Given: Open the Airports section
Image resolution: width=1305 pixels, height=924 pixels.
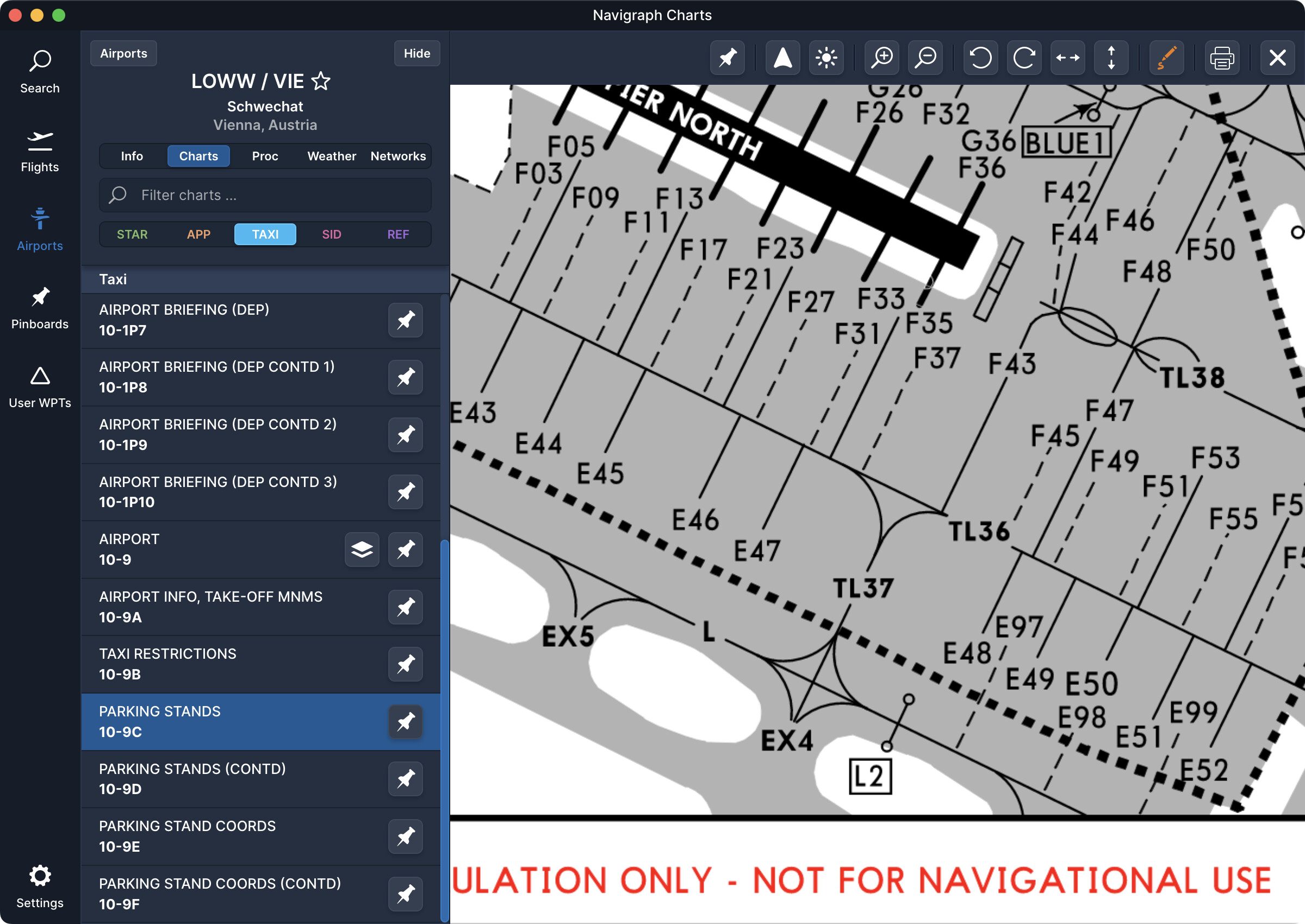Looking at the screenshot, I should 40,229.
